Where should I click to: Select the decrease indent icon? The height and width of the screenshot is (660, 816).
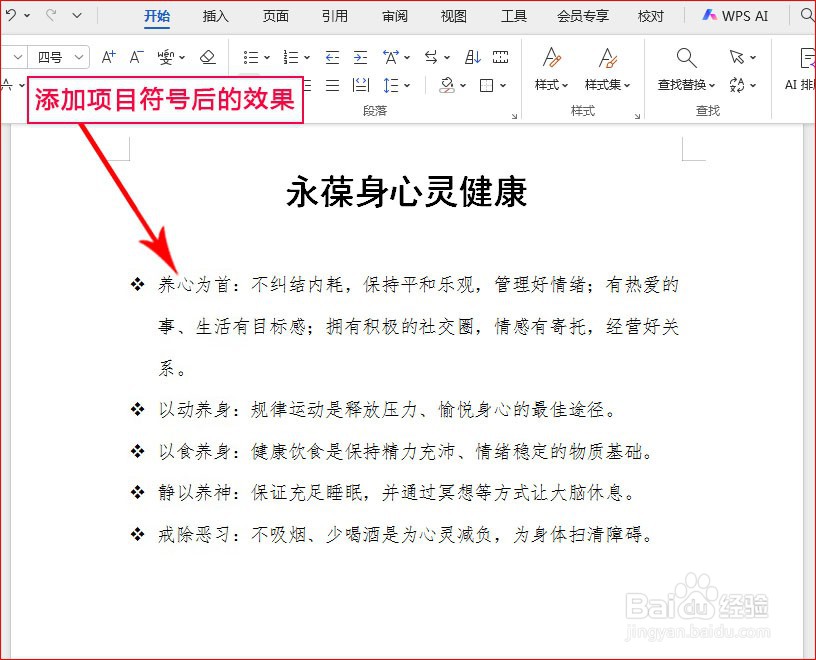(x=331, y=57)
